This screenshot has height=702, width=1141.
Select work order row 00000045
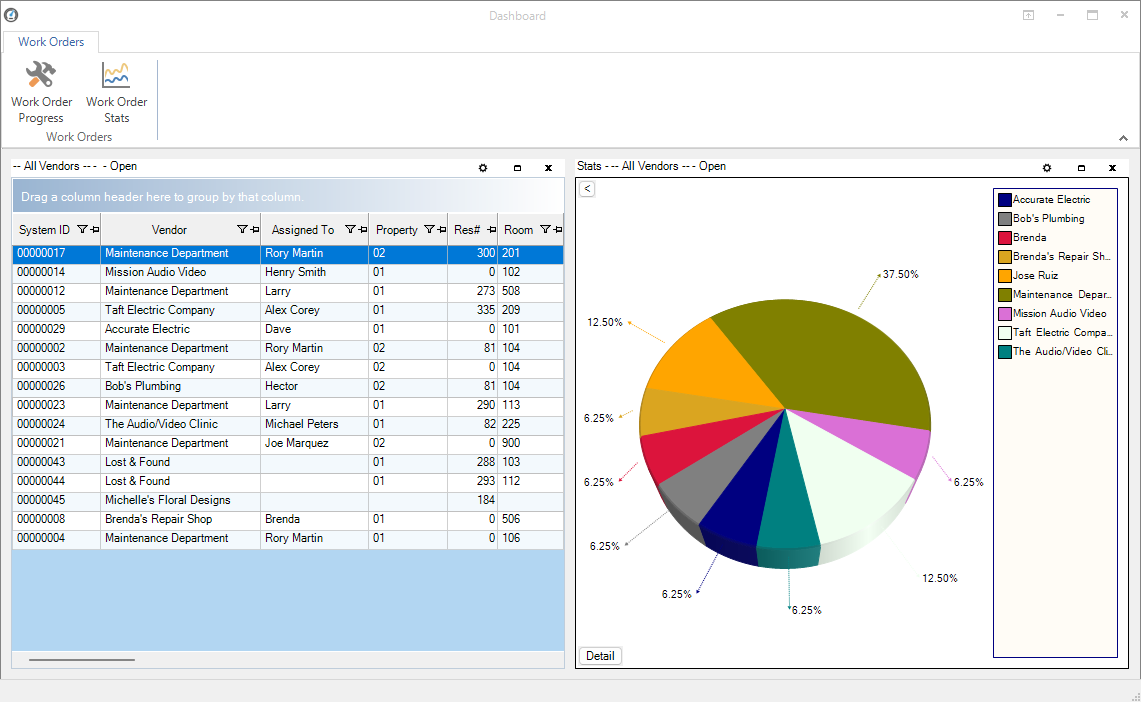[x=287, y=500]
